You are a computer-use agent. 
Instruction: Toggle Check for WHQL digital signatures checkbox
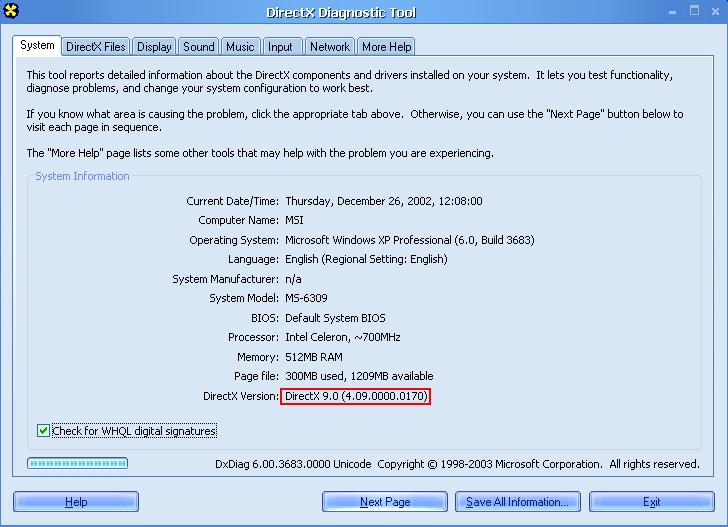coord(43,431)
